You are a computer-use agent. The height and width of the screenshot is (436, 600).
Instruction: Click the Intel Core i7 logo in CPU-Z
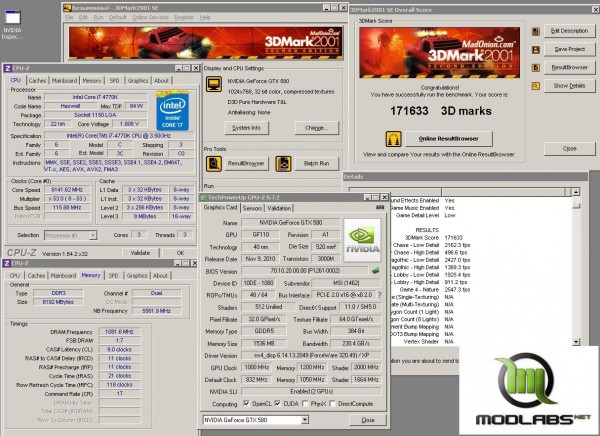pyautogui.click(x=172, y=110)
